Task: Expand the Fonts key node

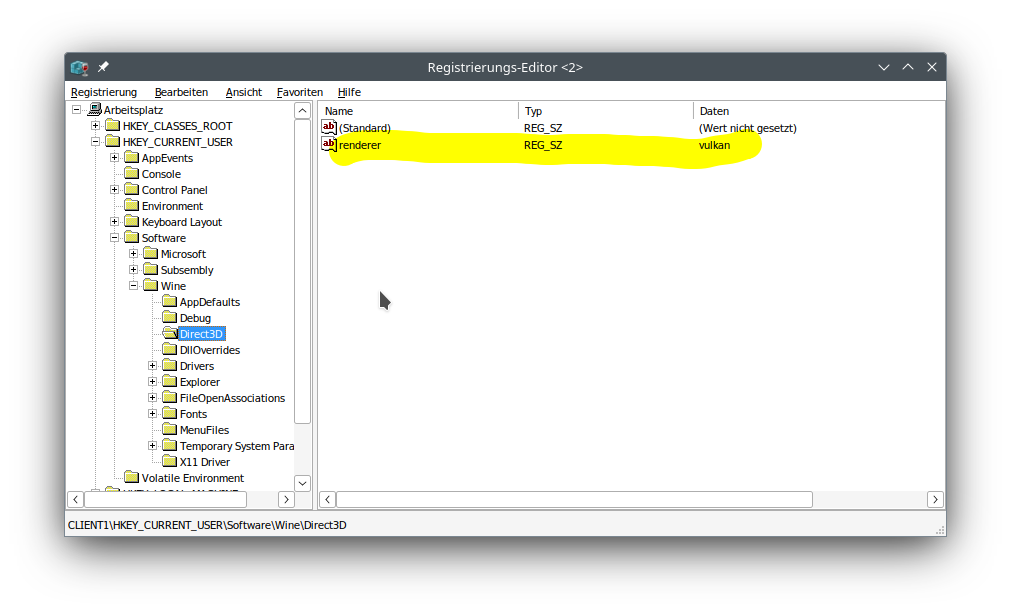Action: (x=153, y=414)
